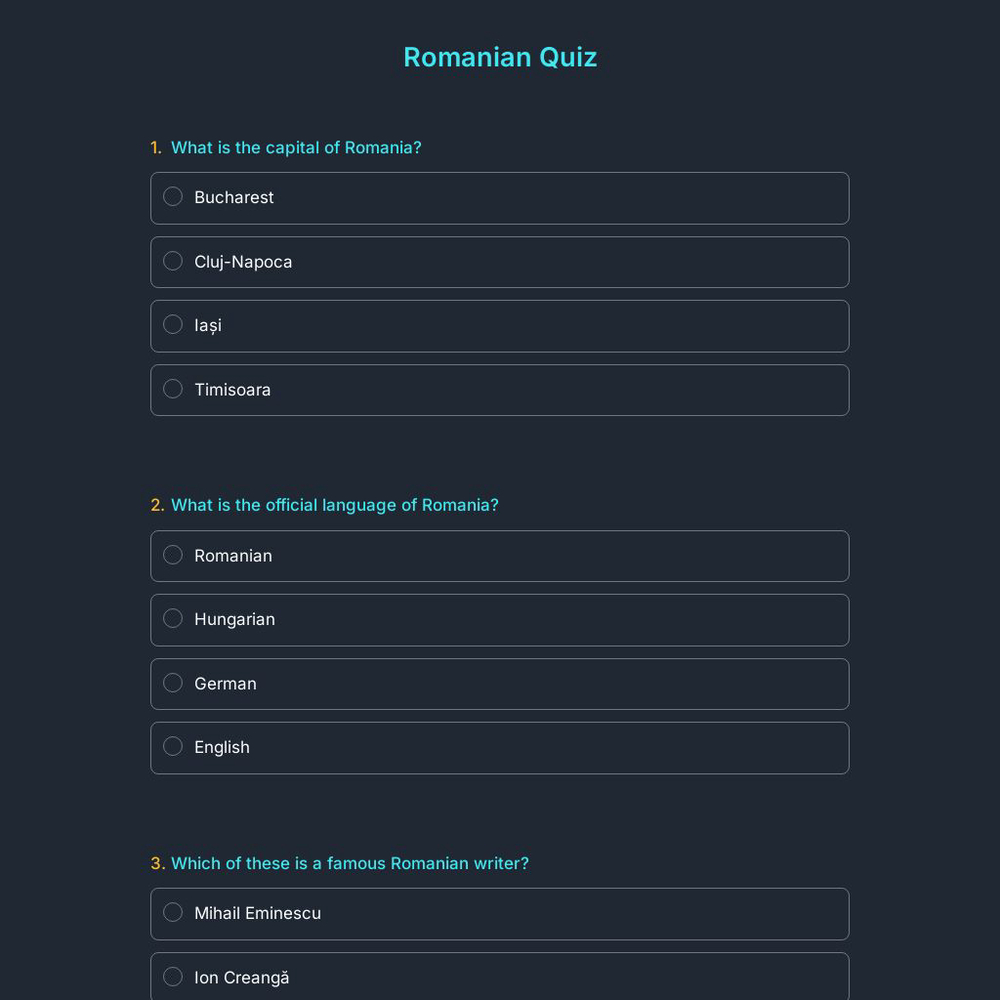Choose Ion Creangă for question three

[172, 976]
